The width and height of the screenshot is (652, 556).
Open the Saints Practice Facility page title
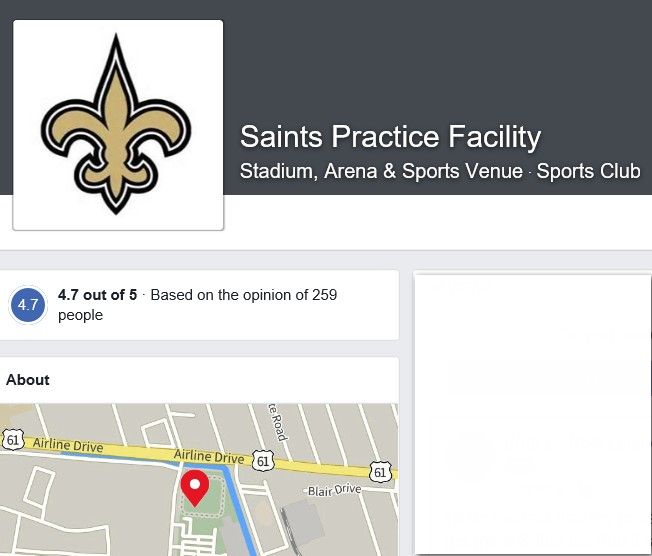click(390, 136)
